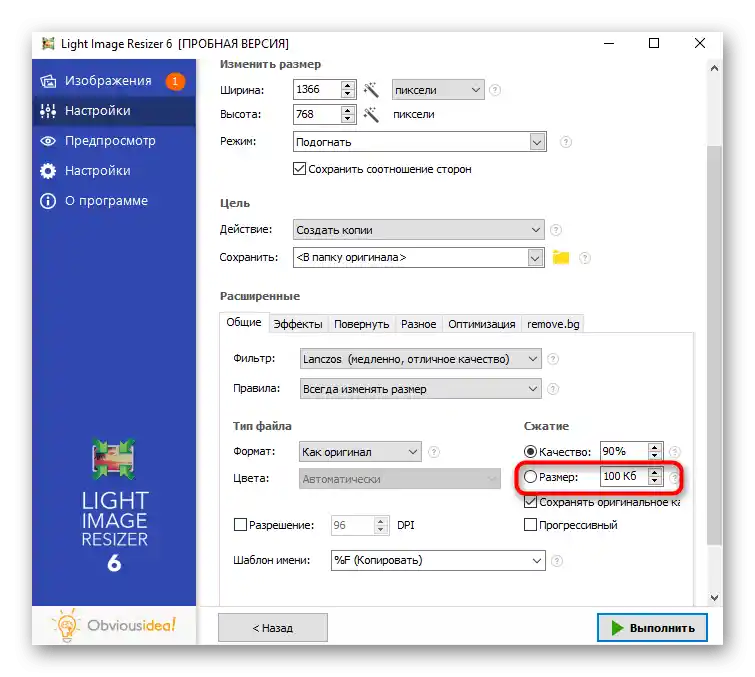Click the yellow folder browse icon

(560, 258)
